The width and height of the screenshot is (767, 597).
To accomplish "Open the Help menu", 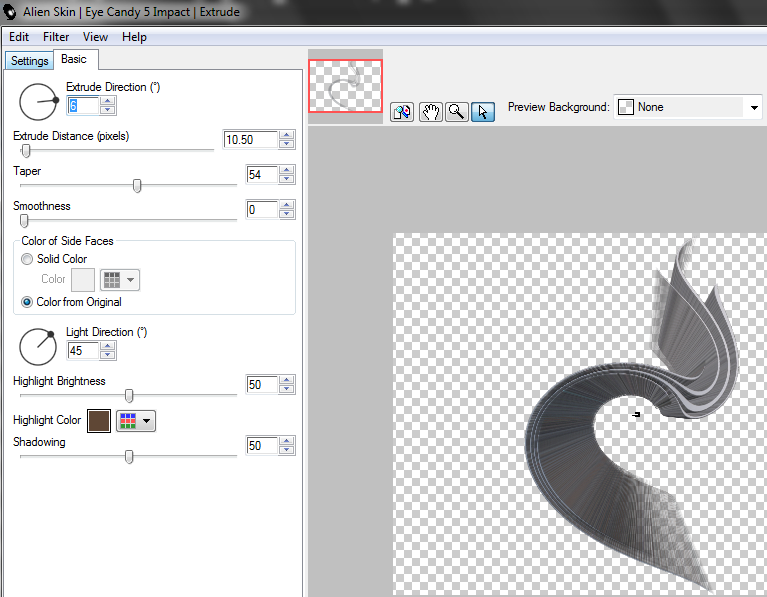I will coord(134,37).
